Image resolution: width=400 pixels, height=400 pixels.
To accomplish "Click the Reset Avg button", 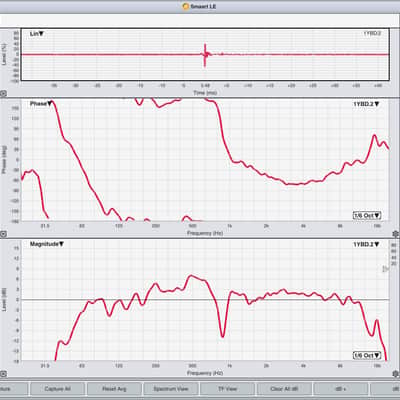I will (x=114, y=389).
